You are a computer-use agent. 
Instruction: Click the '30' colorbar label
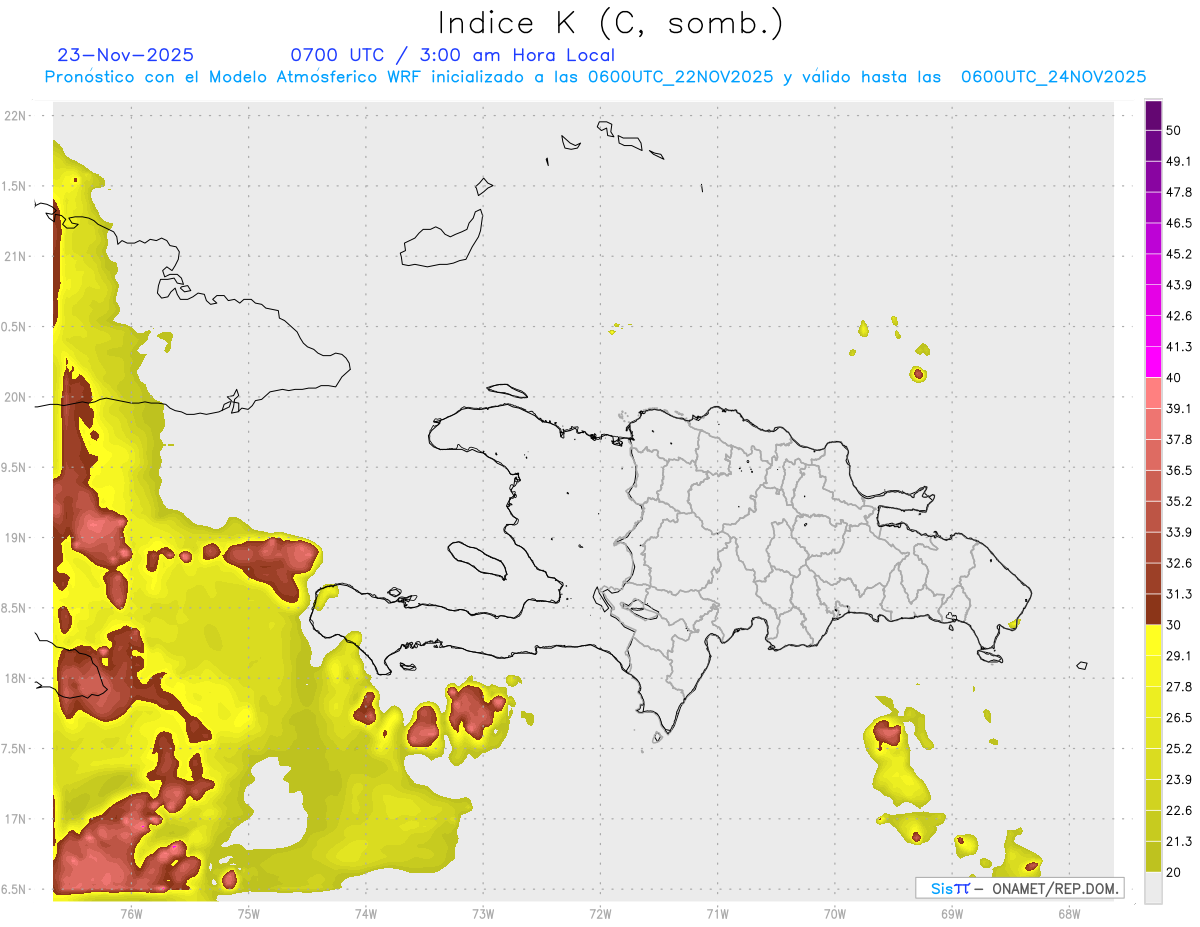point(1173,625)
